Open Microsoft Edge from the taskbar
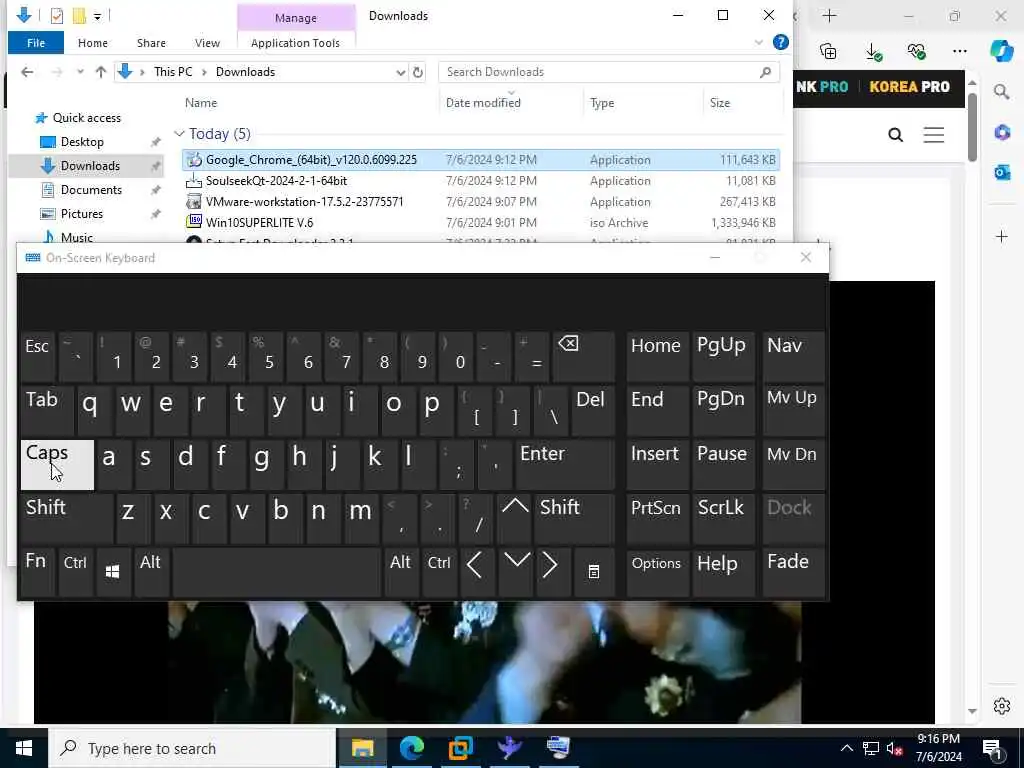The image size is (1024, 768). pyautogui.click(x=411, y=748)
